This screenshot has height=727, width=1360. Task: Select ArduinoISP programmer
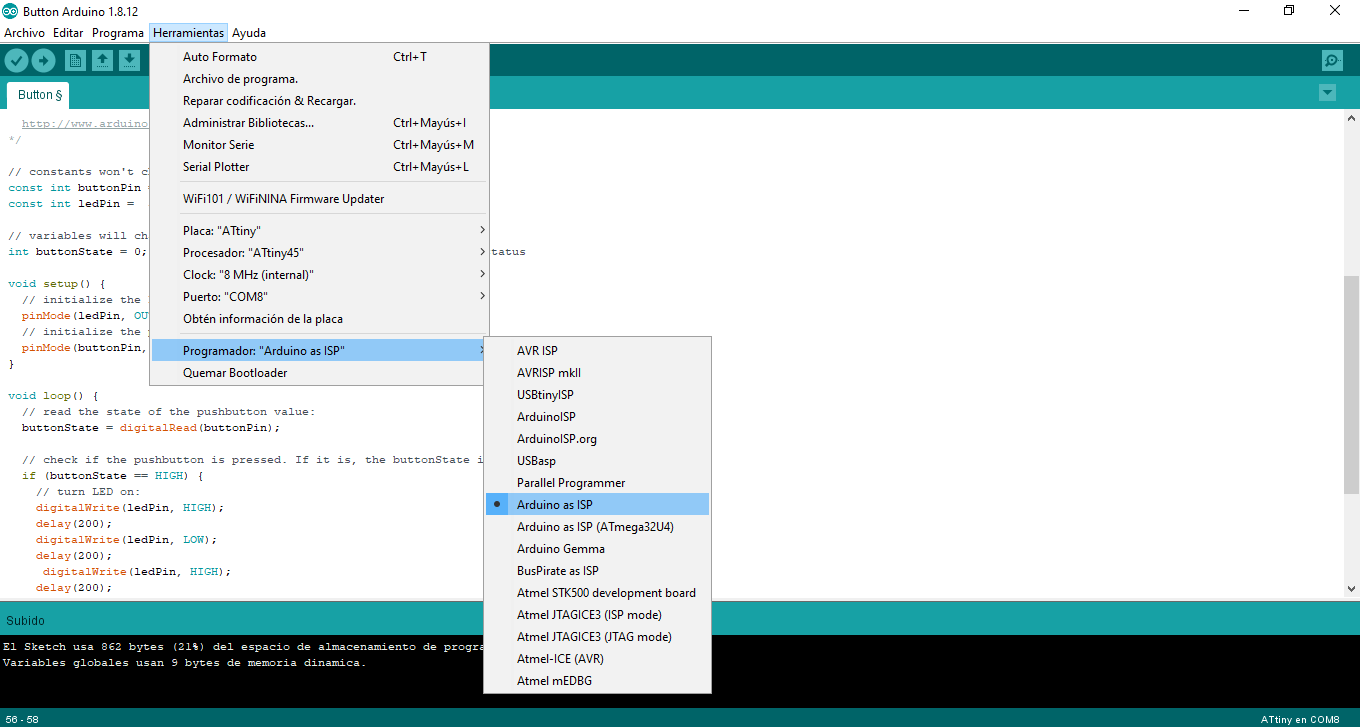coord(597,417)
